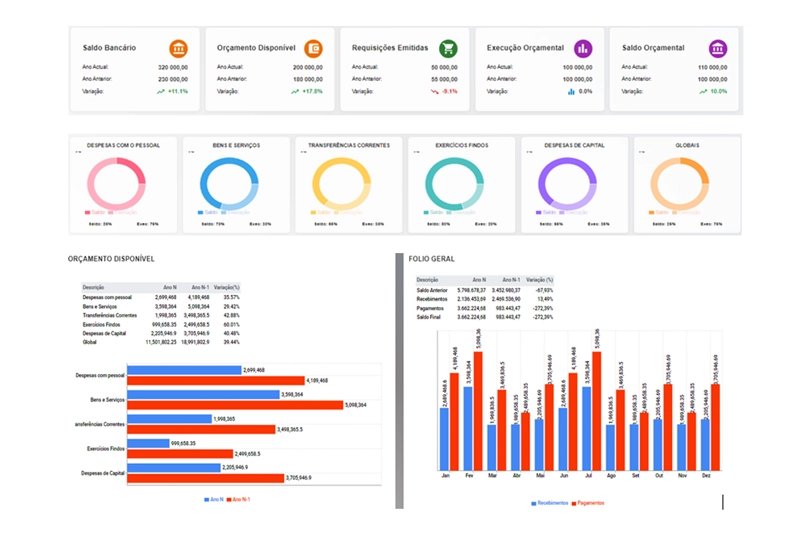Click the green trend icon beside 10.0% variation
The image size is (800, 533).
[x=703, y=92]
